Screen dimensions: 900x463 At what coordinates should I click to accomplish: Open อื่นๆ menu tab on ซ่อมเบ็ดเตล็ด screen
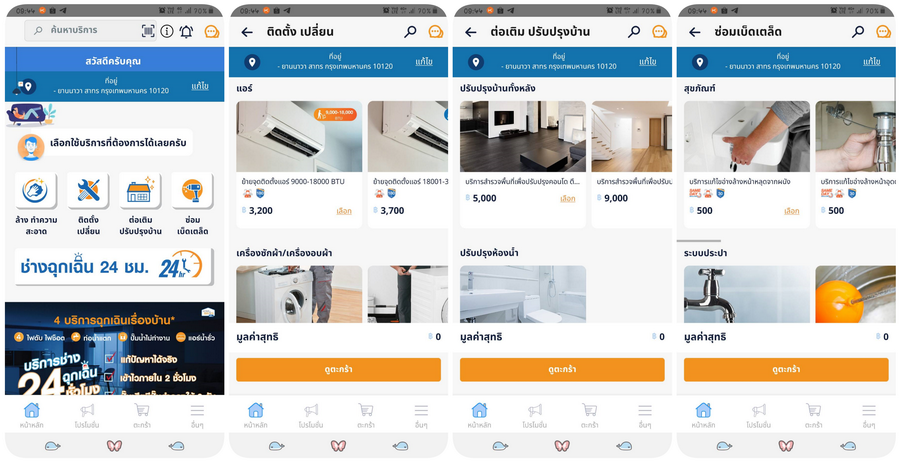(x=868, y=417)
